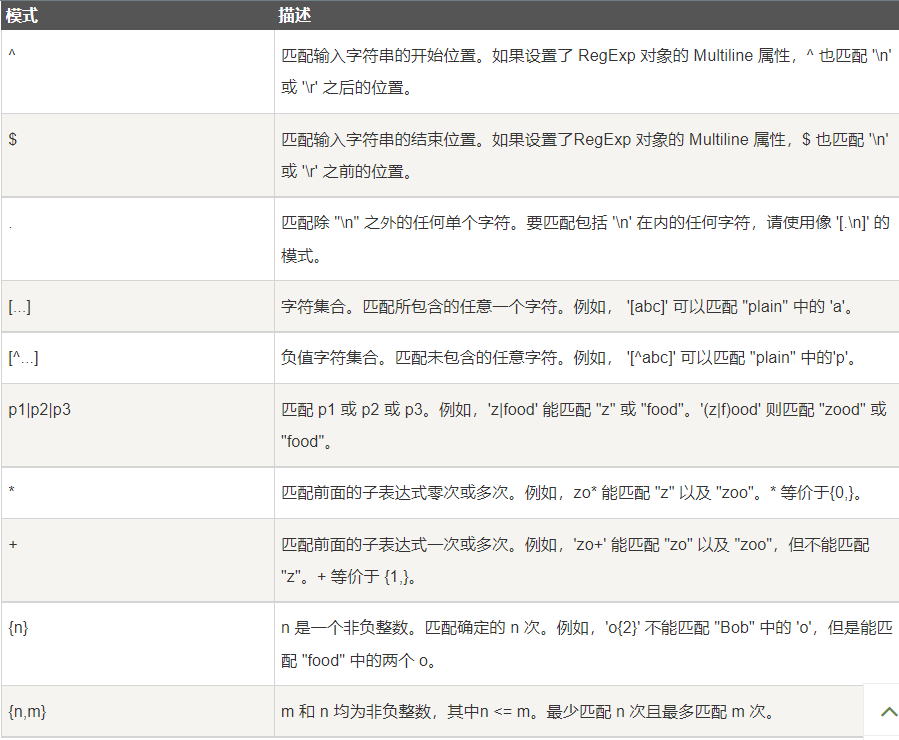Click the description about 一次或多次

click(x=587, y=561)
